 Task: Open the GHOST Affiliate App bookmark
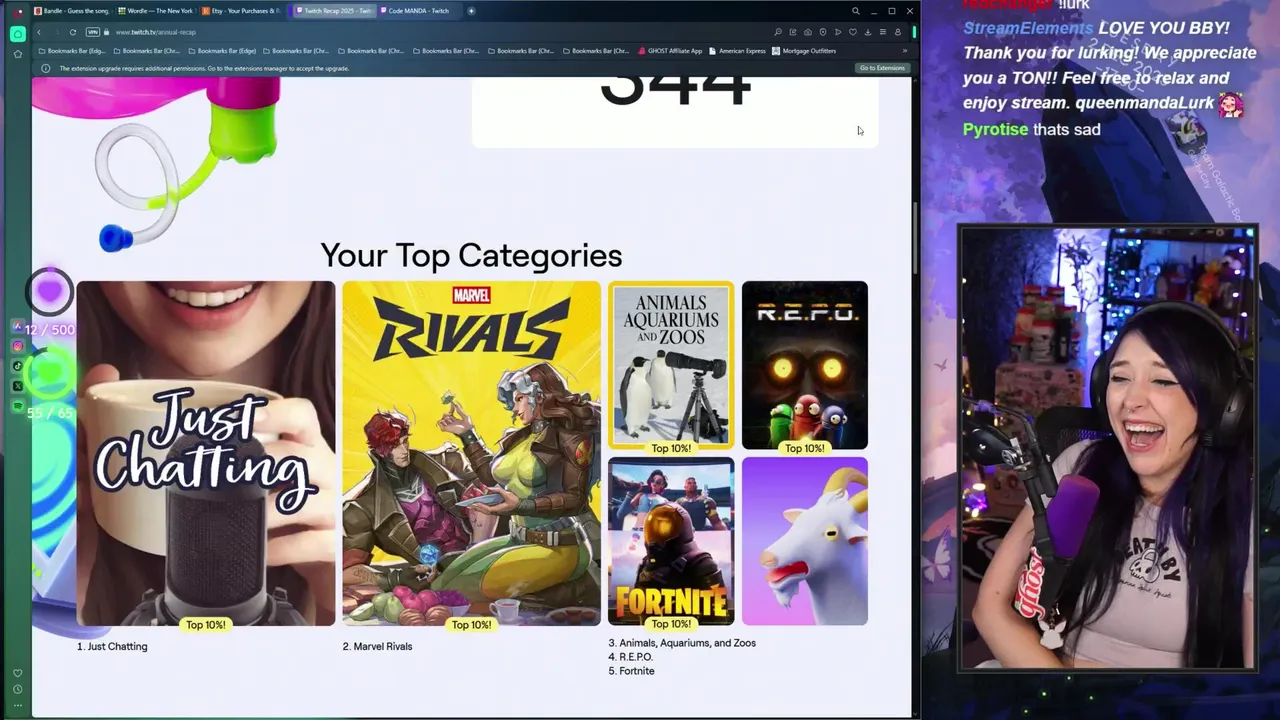(x=670, y=51)
